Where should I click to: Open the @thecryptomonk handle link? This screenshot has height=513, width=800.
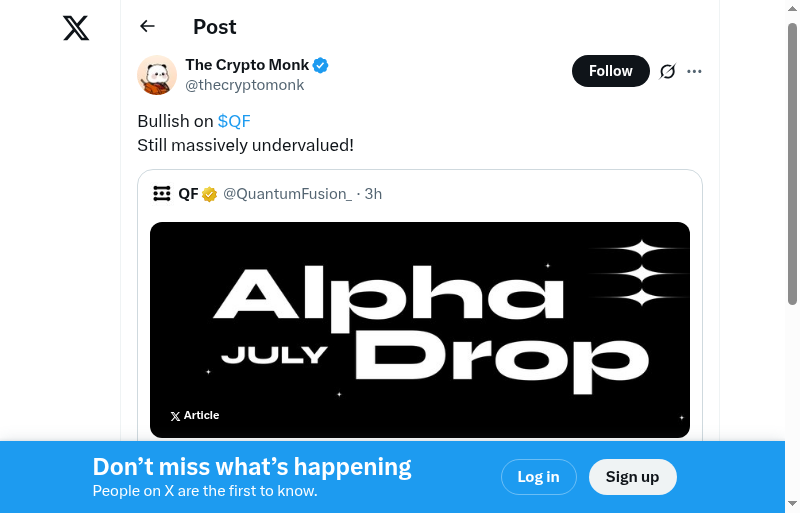coord(245,85)
